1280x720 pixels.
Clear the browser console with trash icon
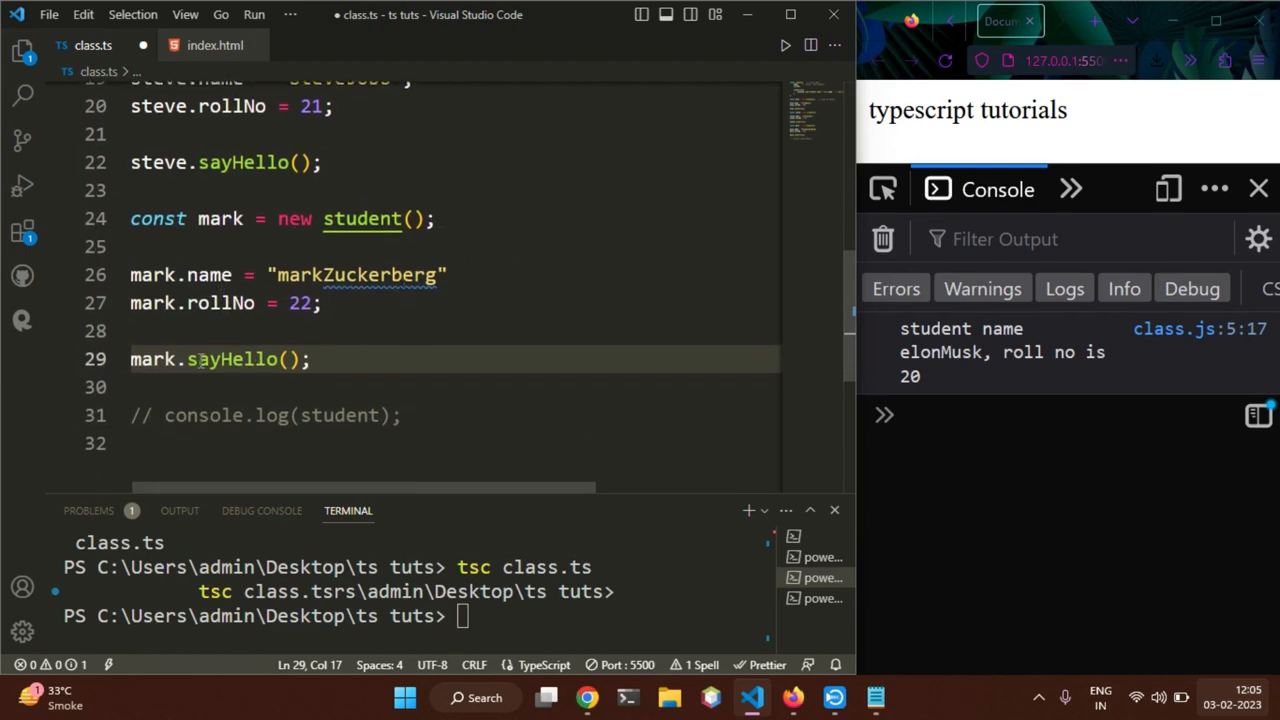click(882, 239)
